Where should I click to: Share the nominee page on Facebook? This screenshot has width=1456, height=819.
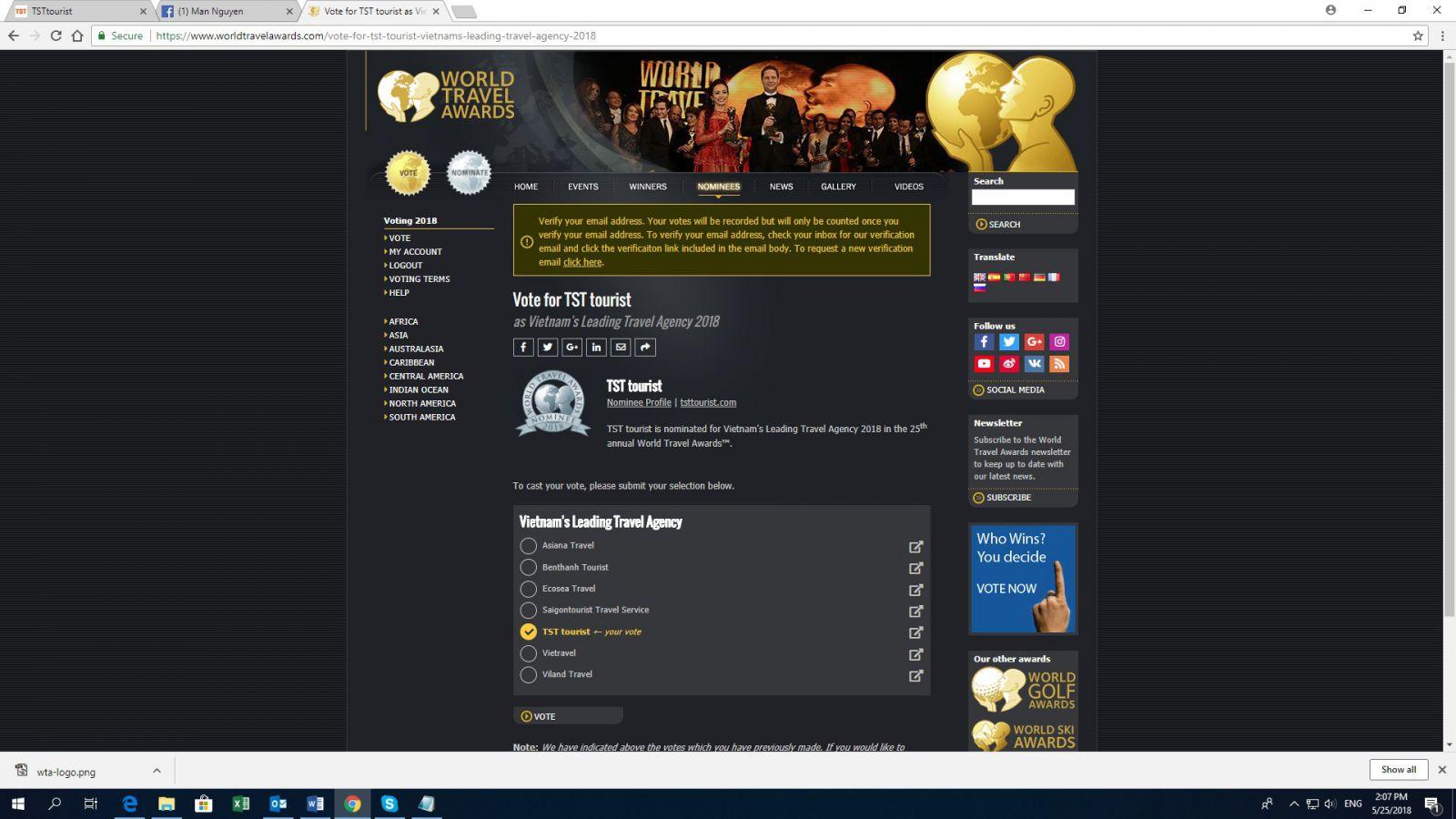[523, 347]
